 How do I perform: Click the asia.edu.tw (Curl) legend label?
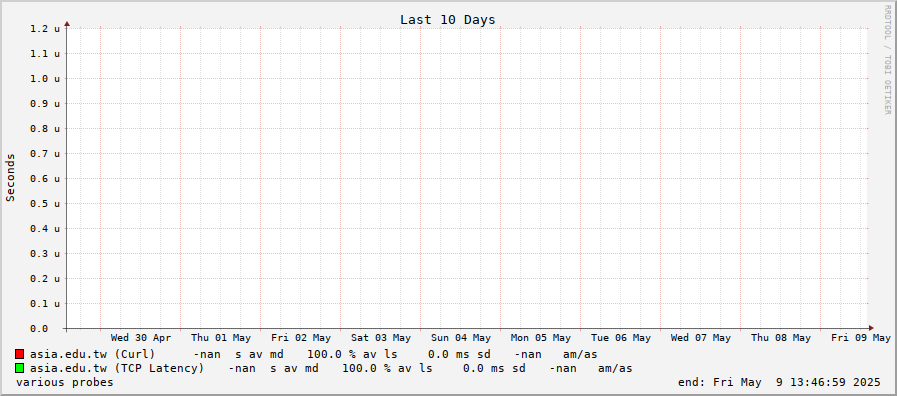pyautogui.click(x=93, y=354)
